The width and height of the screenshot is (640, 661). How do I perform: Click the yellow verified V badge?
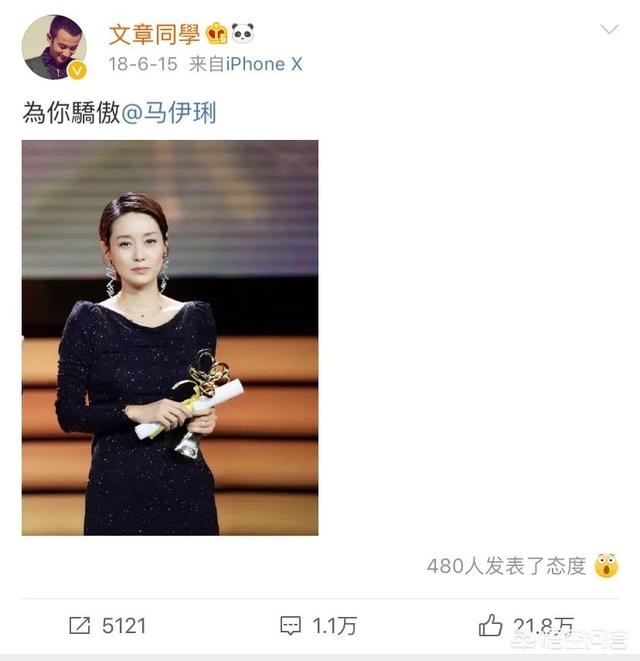coord(77,70)
